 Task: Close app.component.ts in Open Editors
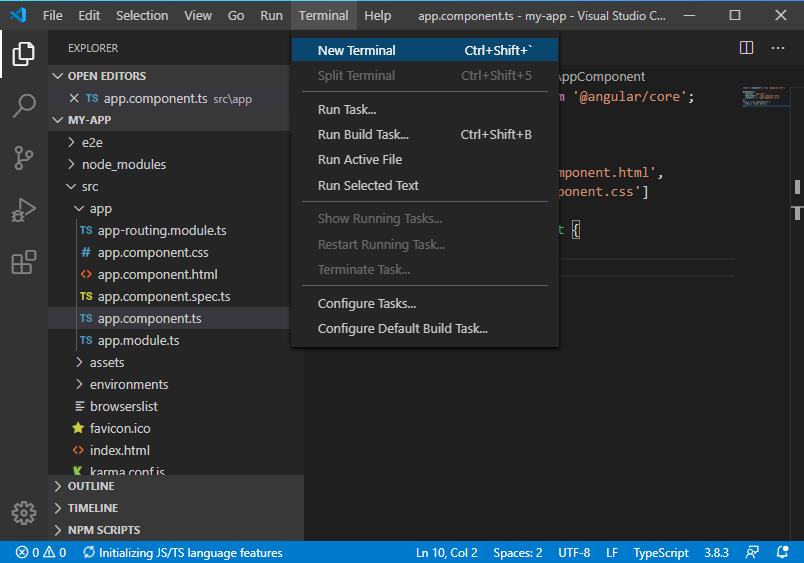74,98
